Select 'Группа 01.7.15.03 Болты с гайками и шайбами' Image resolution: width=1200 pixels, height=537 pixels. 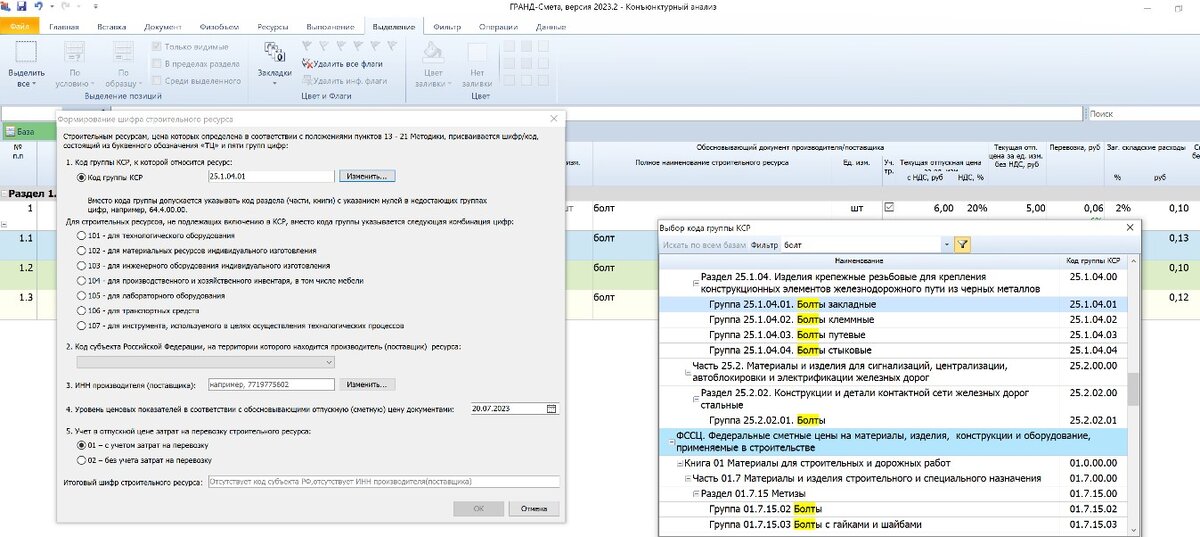point(894,524)
